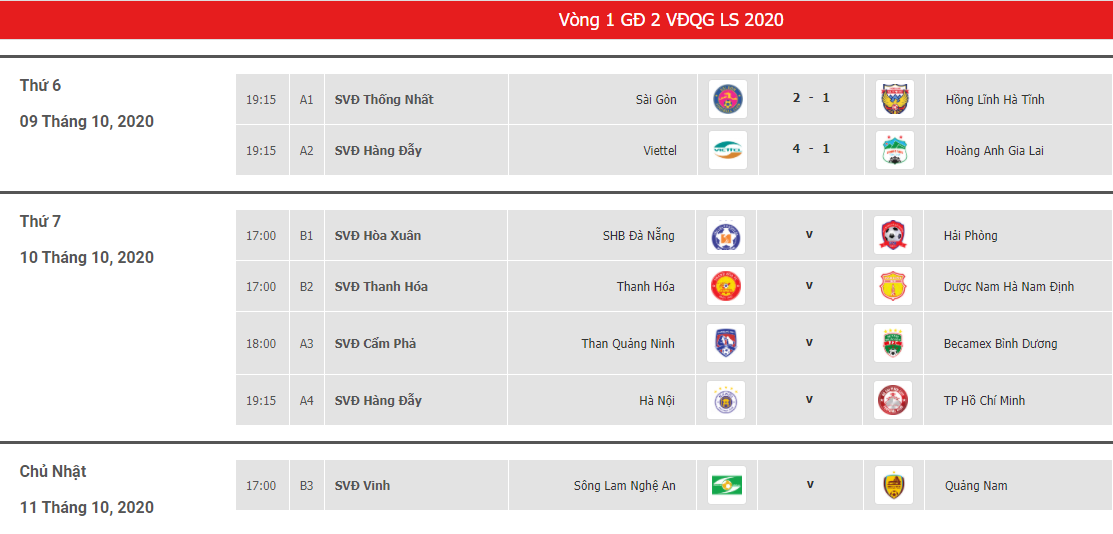The image size is (1113, 534).
Task: Open the Sài Gòn 2 - 1 score
Action: (811, 98)
